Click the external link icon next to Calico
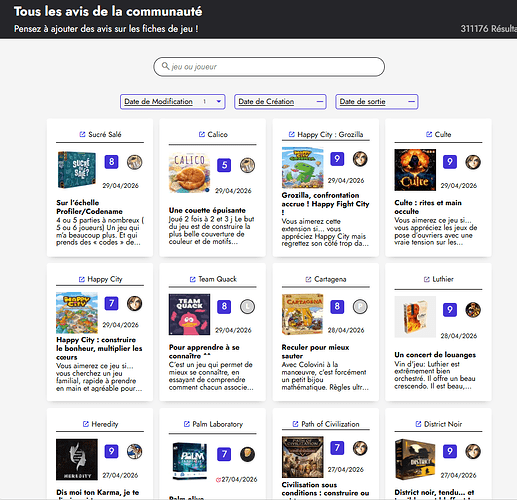 point(202,134)
